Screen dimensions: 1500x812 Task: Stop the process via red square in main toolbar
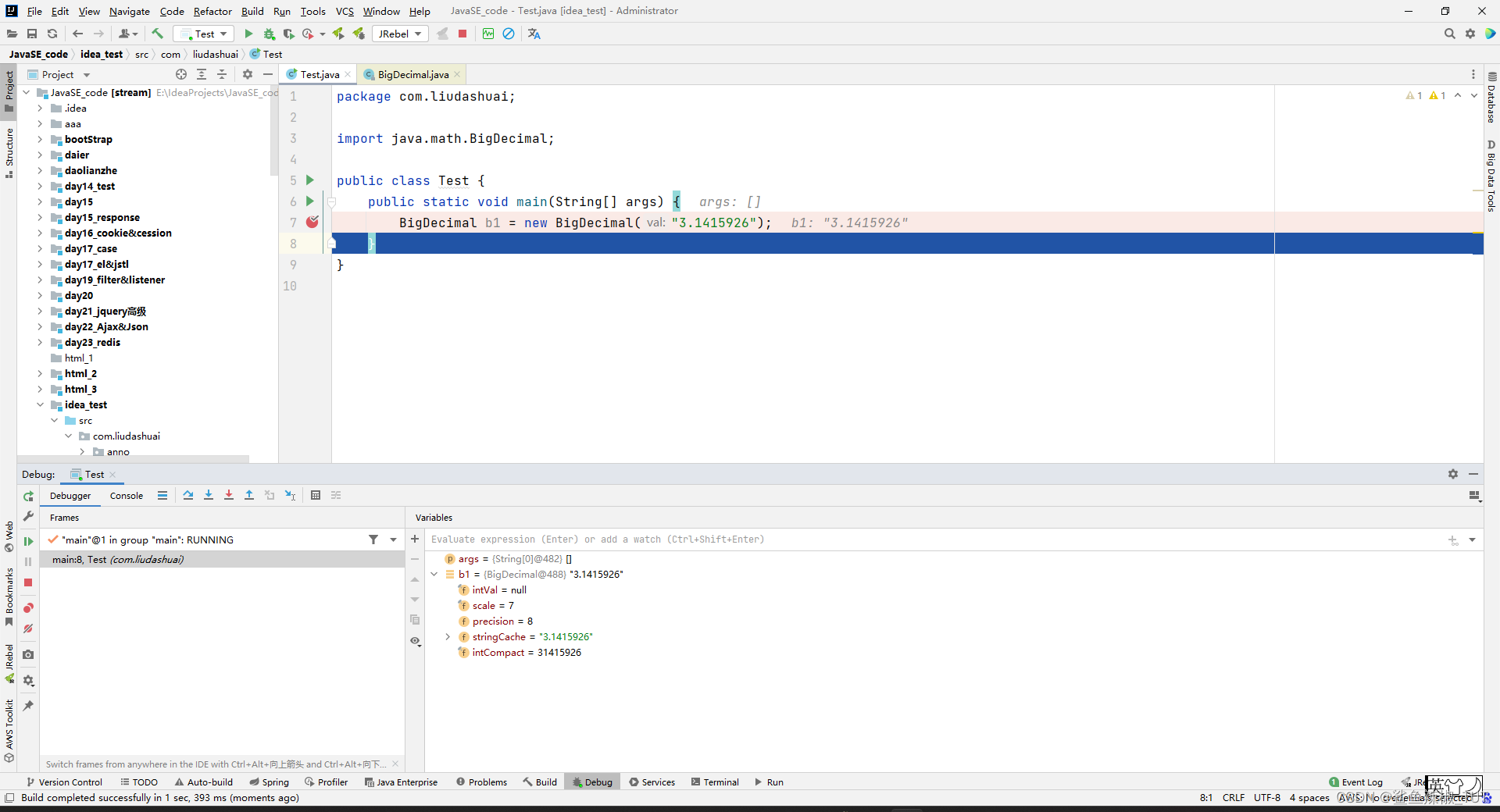tap(462, 34)
